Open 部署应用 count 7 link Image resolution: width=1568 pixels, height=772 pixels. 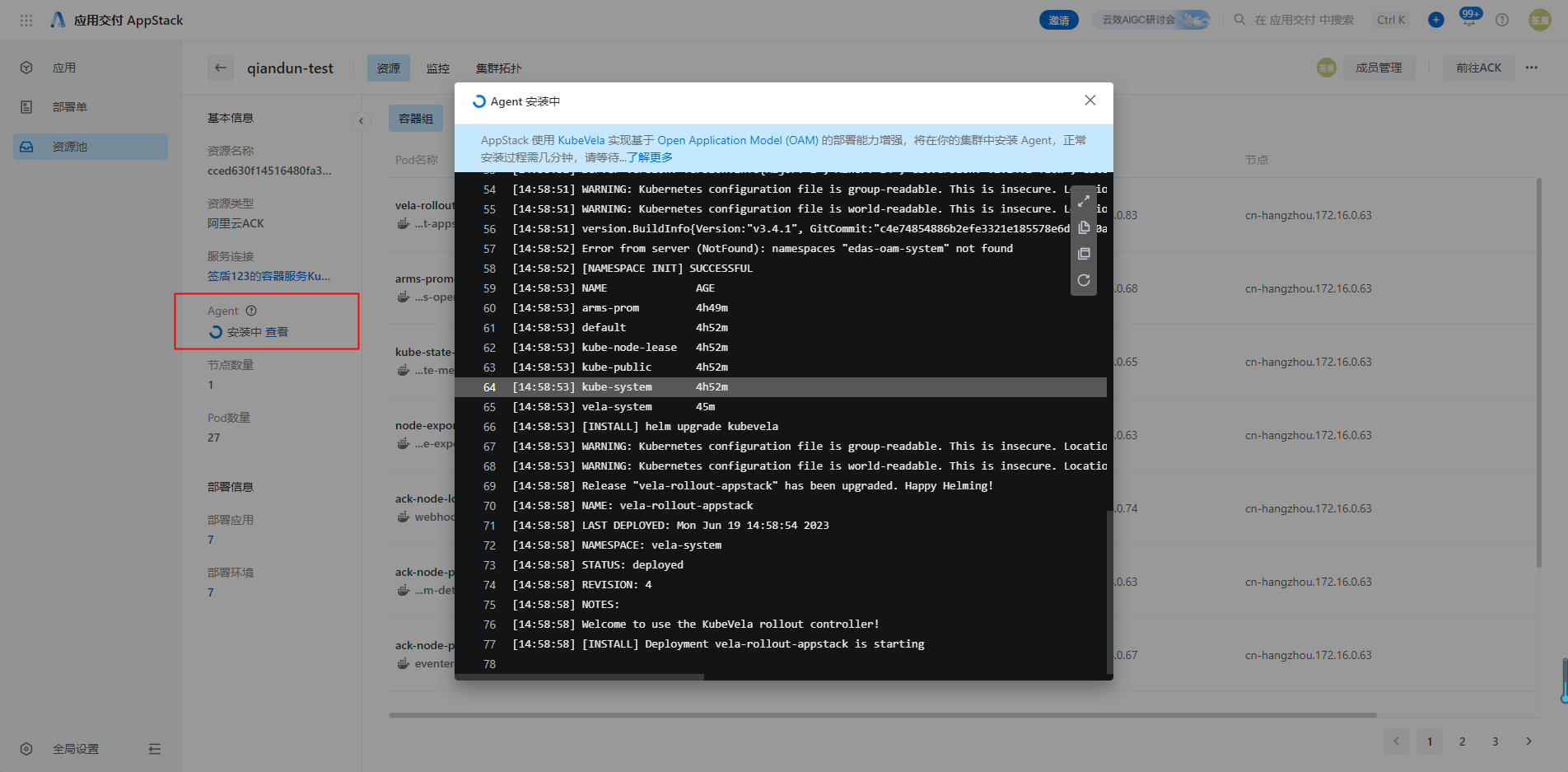coord(211,540)
